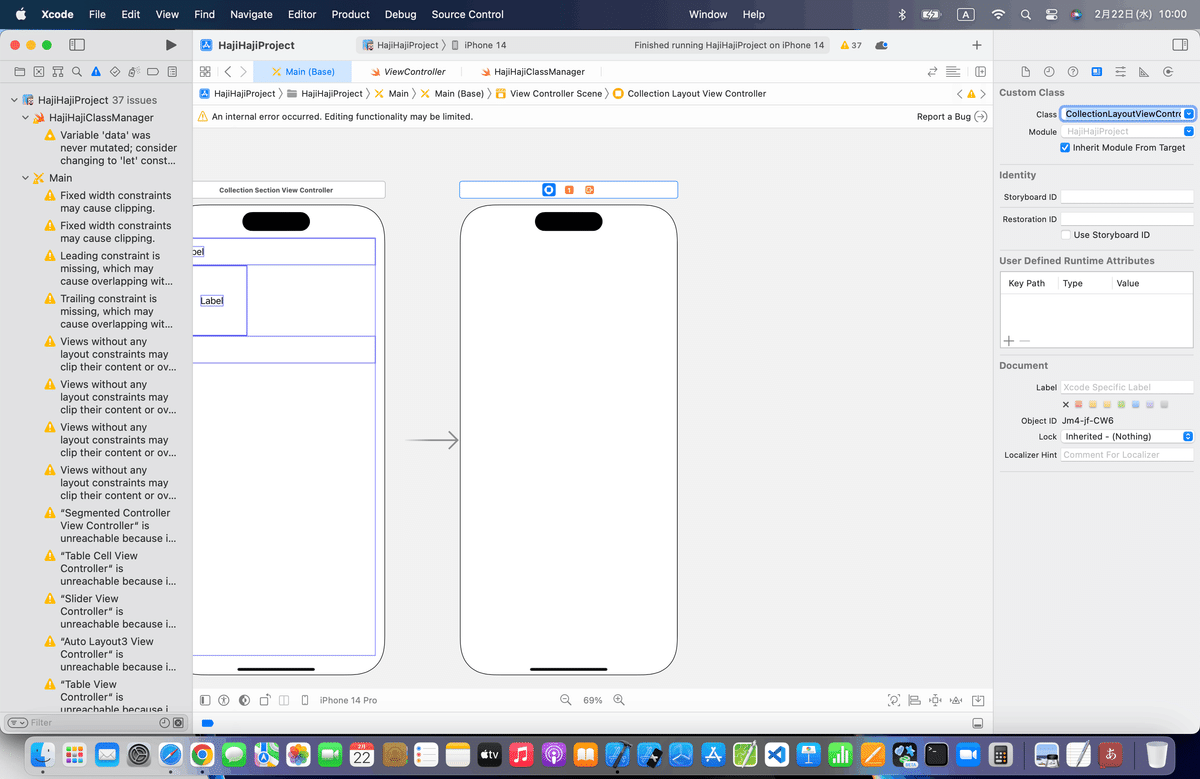The width and height of the screenshot is (1200, 779).
Task: Select the green label color swatch
Action: tap(1122, 405)
